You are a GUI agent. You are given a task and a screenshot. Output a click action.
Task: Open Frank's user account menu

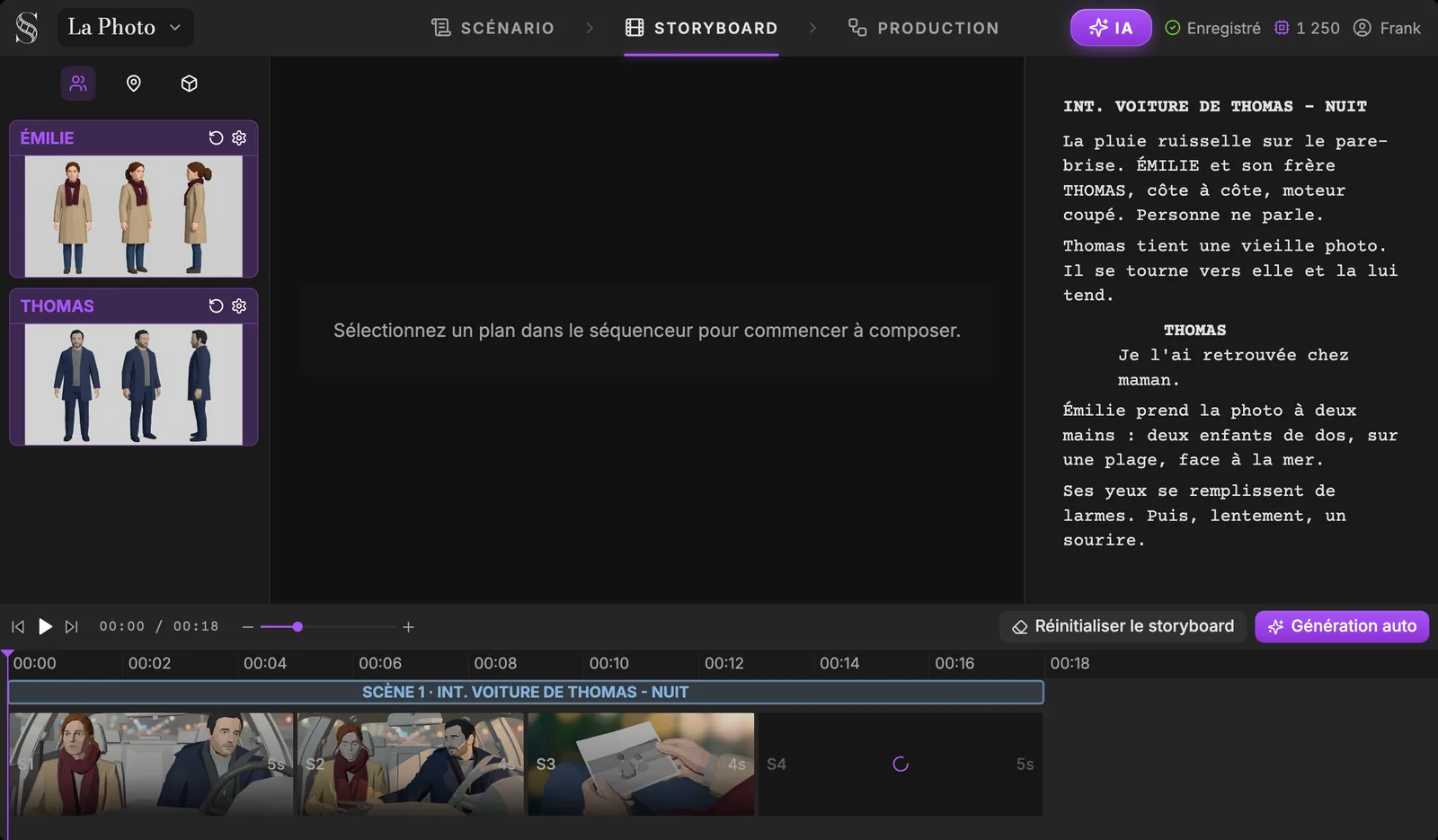coord(1387,28)
